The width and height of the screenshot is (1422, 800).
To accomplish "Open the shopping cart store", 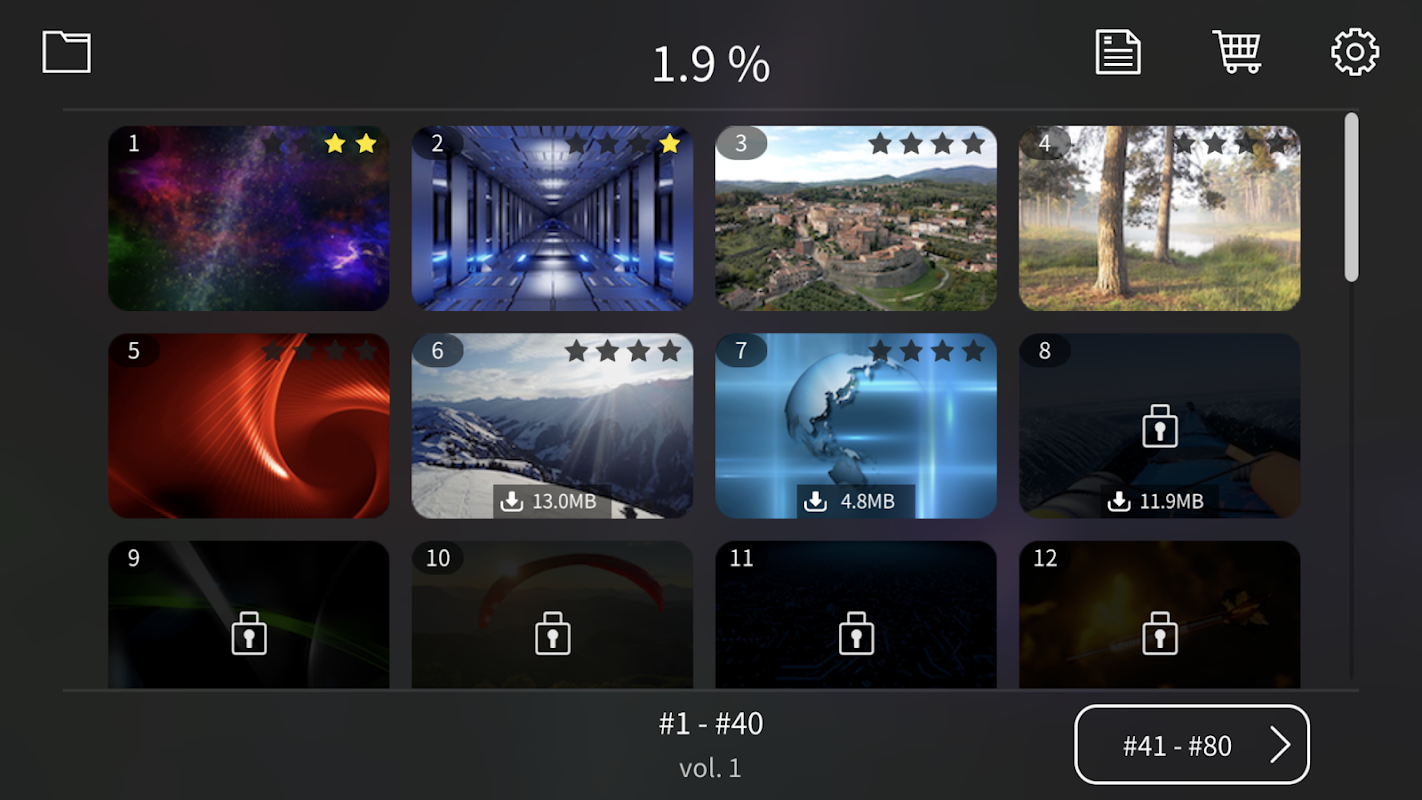I will [x=1237, y=51].
